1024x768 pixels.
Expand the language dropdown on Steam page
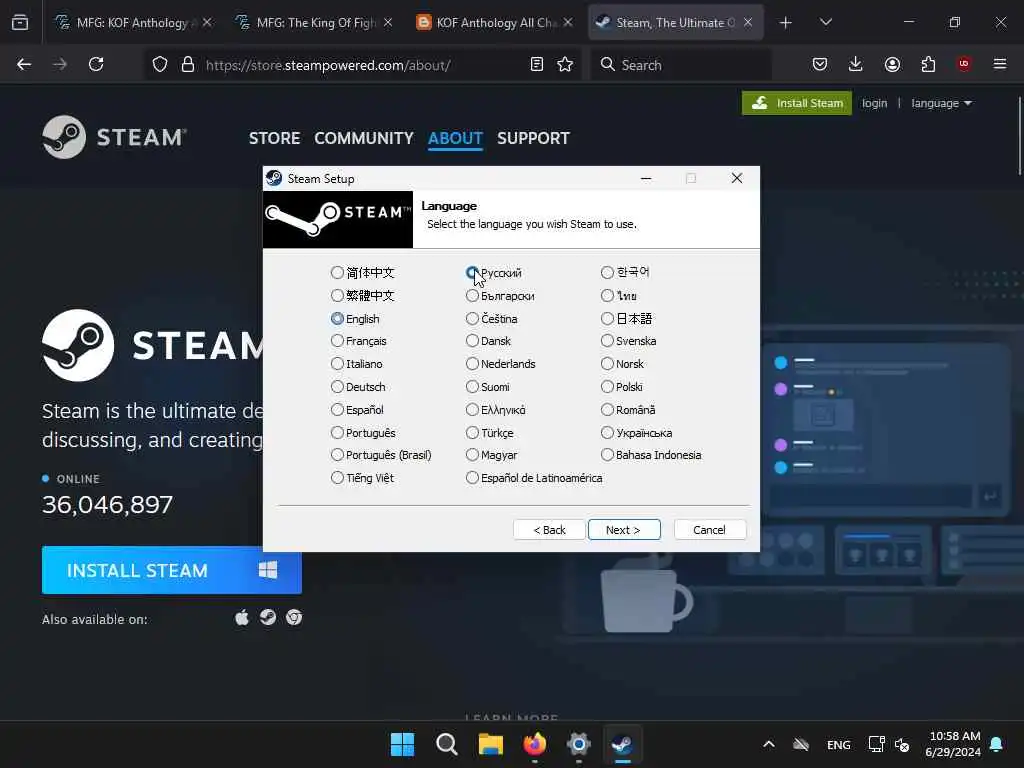941,103
